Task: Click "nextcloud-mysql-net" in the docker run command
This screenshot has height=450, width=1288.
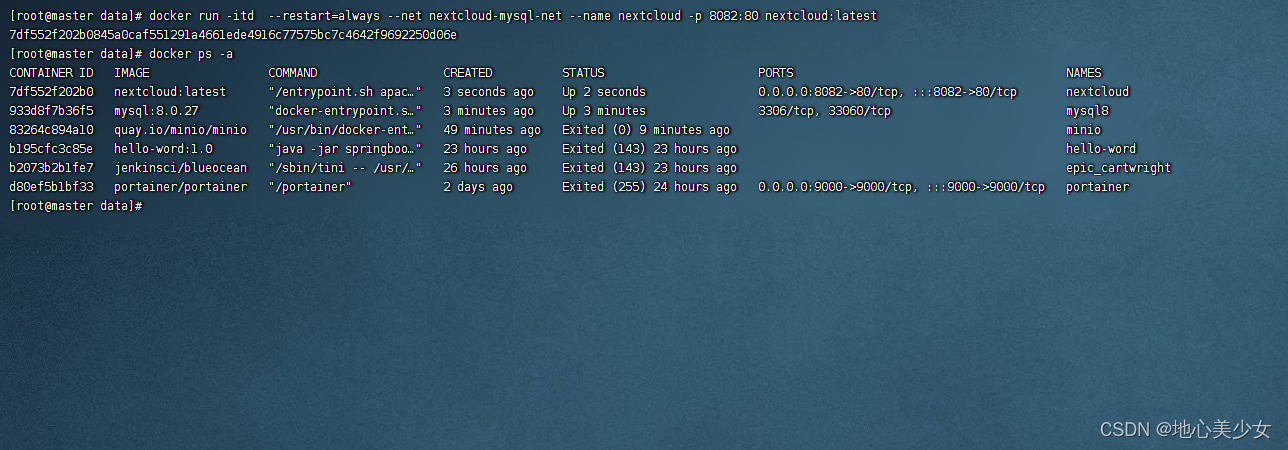Action: [x=496, y=16]
